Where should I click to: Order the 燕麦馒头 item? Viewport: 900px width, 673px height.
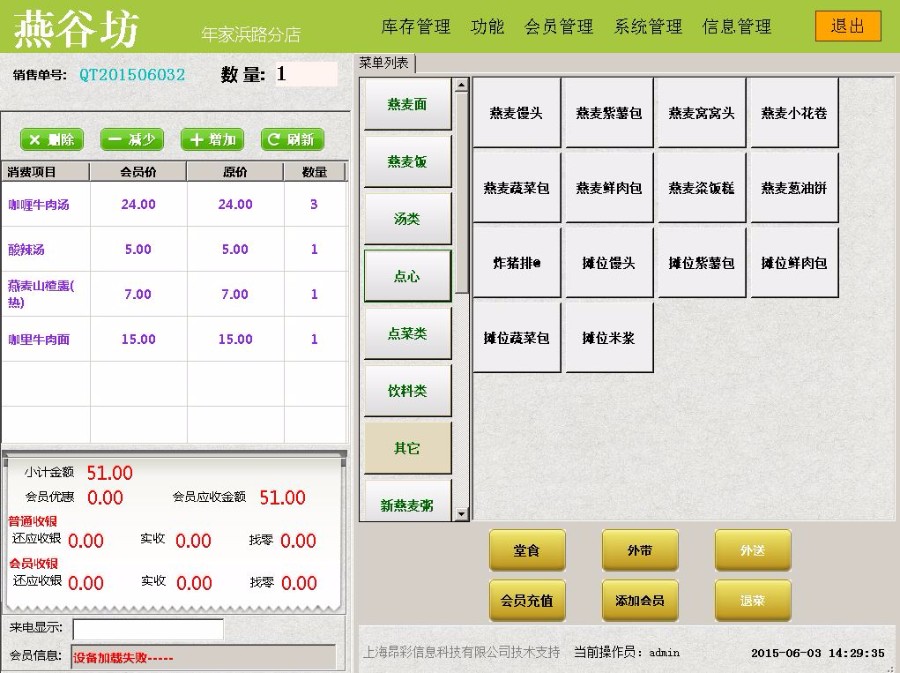(515, 112)
